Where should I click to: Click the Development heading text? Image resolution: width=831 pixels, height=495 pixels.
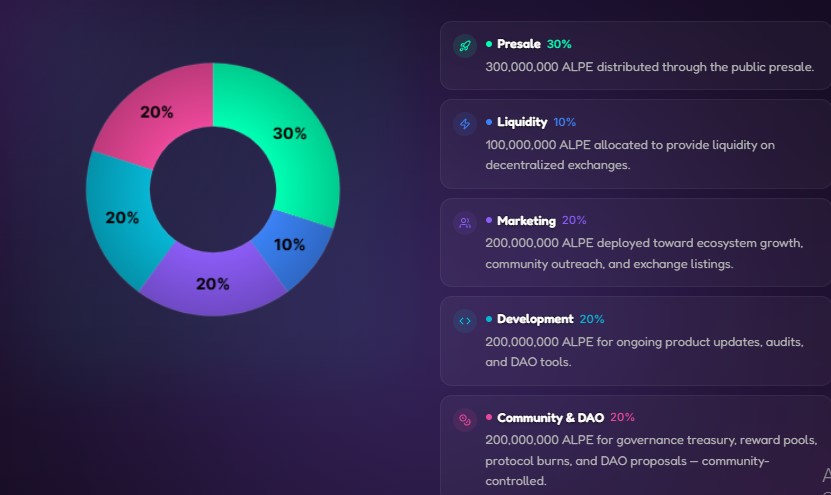click(535, 319)
